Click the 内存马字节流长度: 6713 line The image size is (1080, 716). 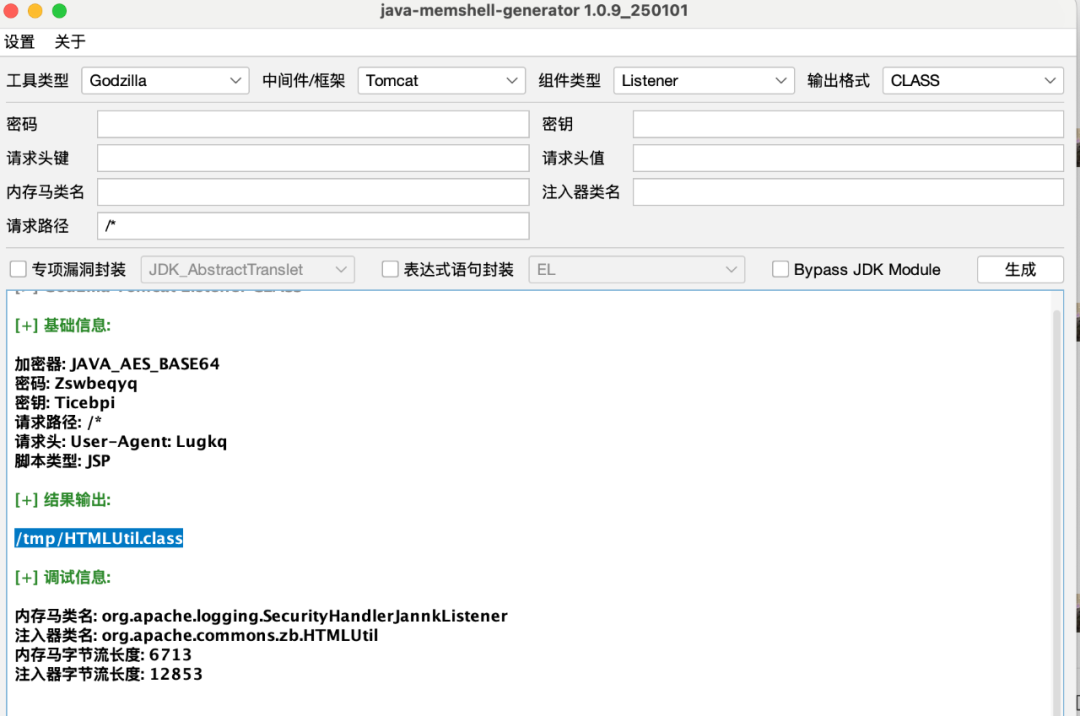pos(103,654)
